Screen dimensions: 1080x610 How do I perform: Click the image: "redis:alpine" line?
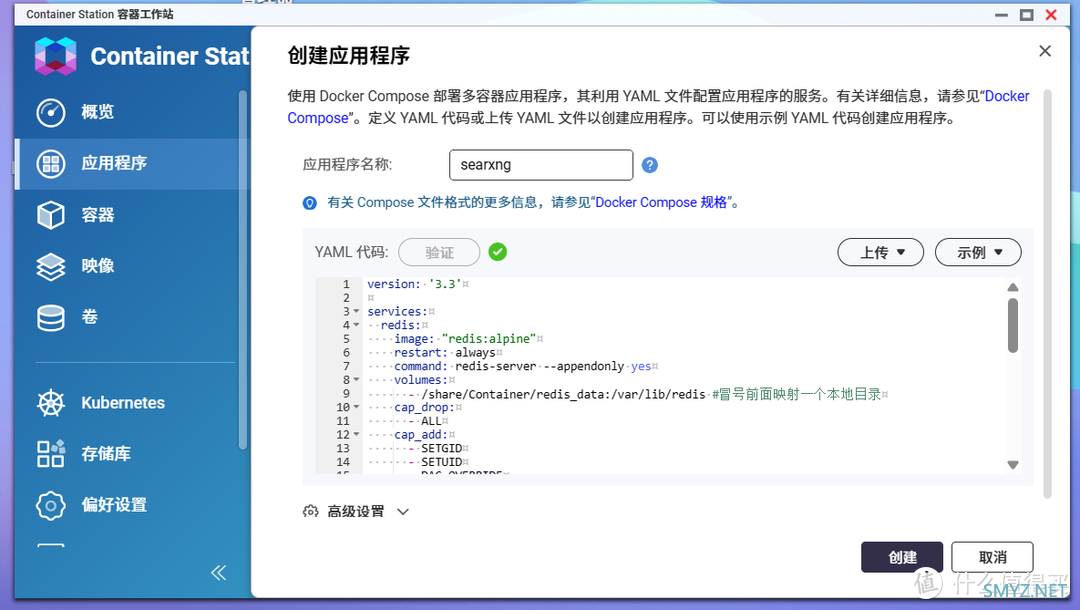coord(468,339)
